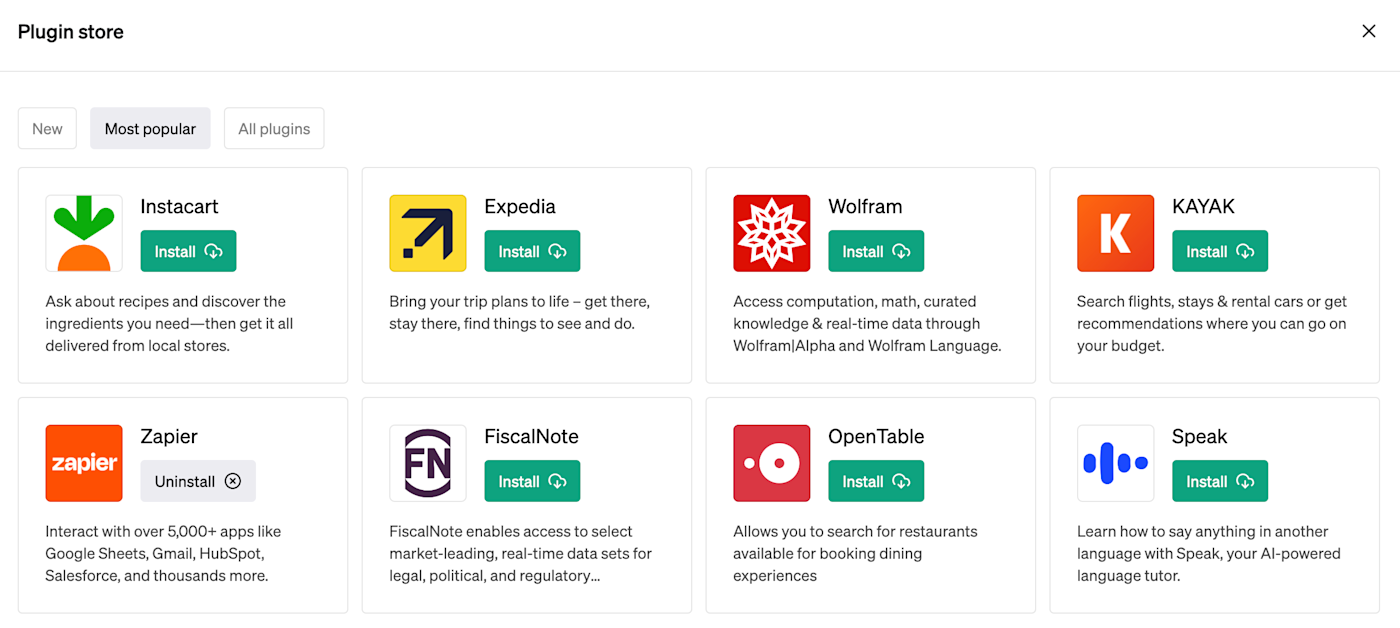
Task: Click the Expedia yellow arrow logo
Action: 428,233
